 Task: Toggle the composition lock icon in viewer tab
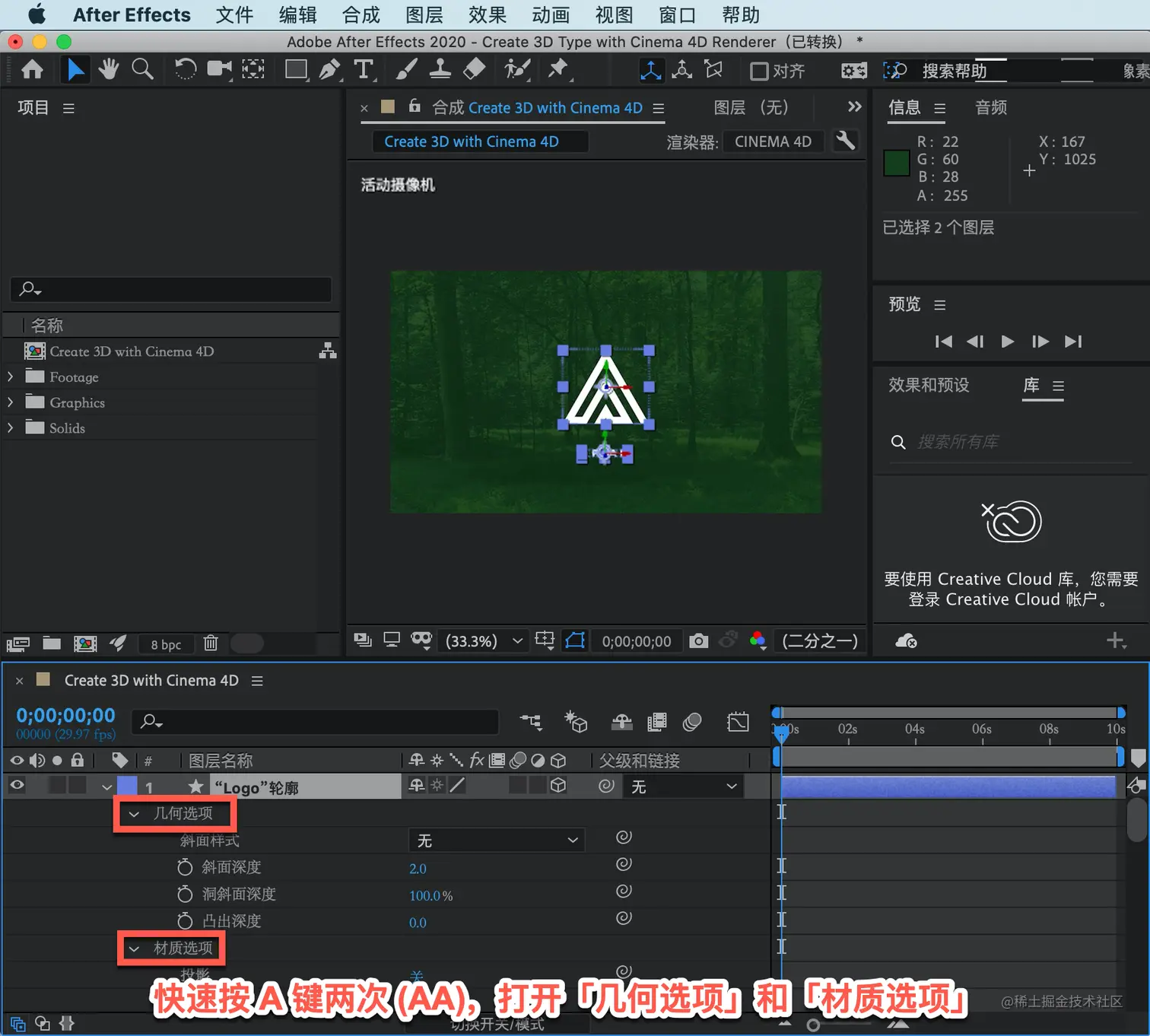coord(415,106)
